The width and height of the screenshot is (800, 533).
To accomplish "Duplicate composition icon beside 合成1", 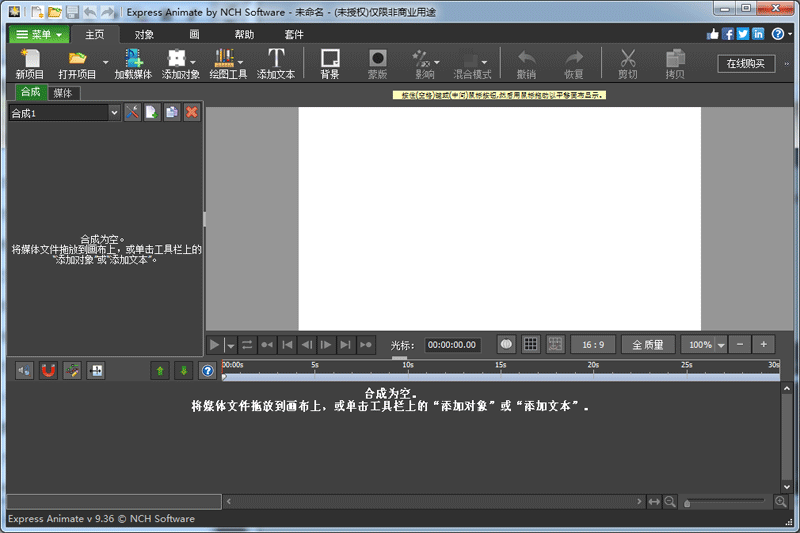I will (171, 112).
